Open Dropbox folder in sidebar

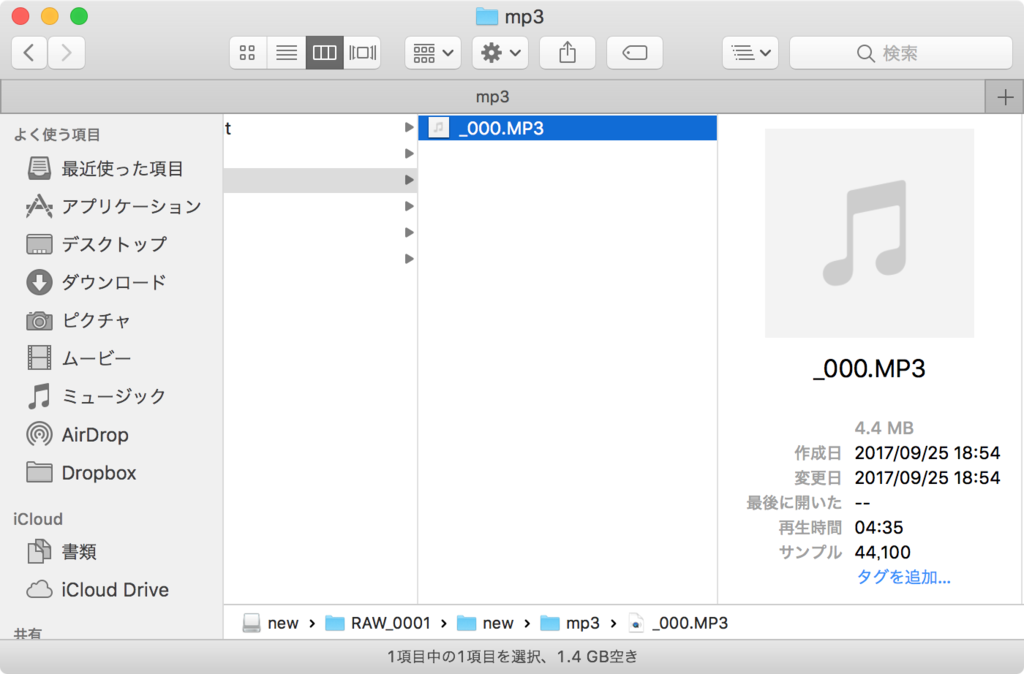pyautogui.click(x=81, y=472)
